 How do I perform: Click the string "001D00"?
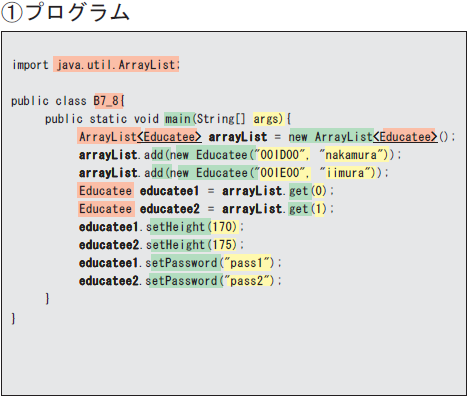280,155
